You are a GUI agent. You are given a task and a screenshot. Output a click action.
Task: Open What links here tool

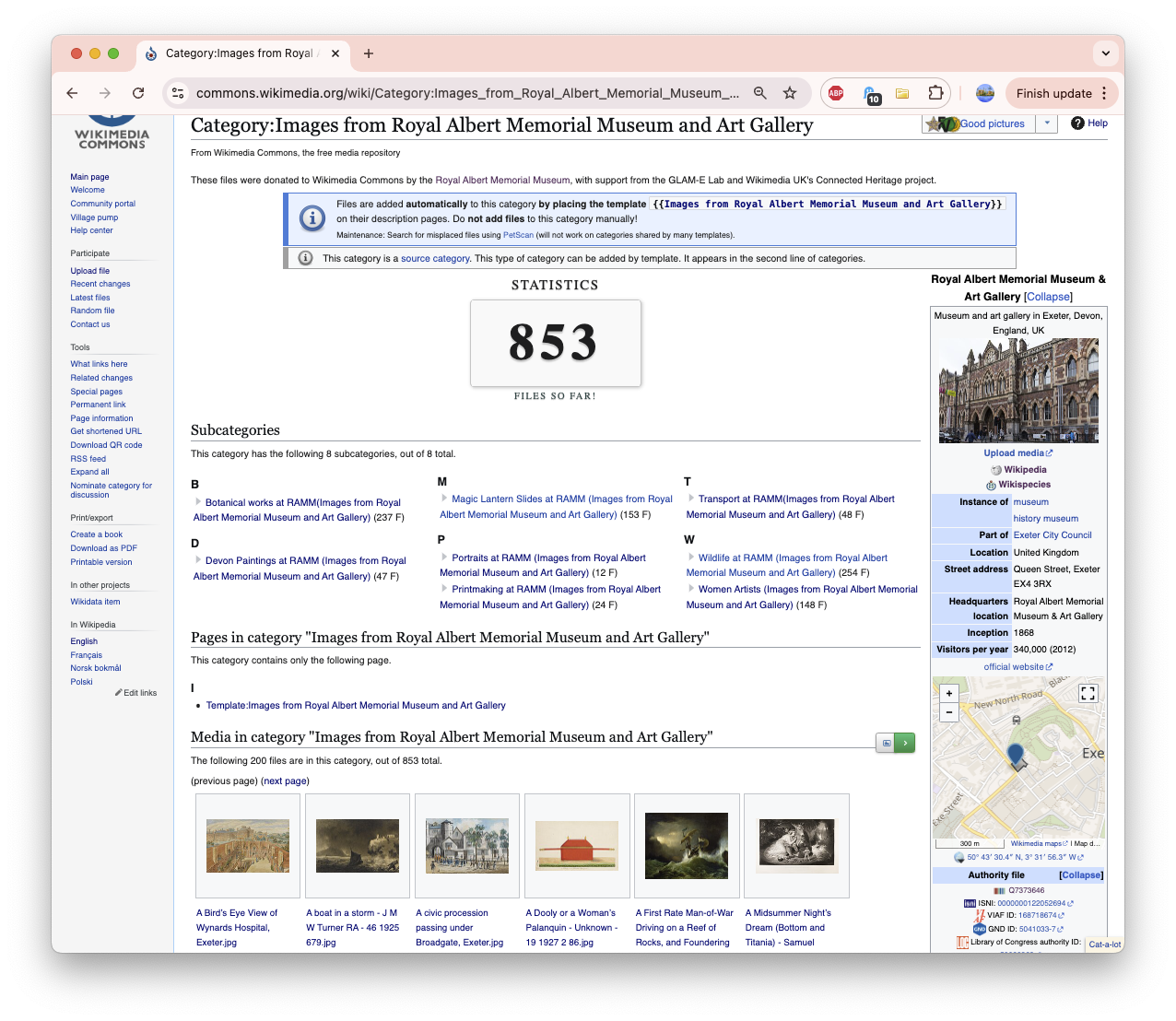click(99, 364)
